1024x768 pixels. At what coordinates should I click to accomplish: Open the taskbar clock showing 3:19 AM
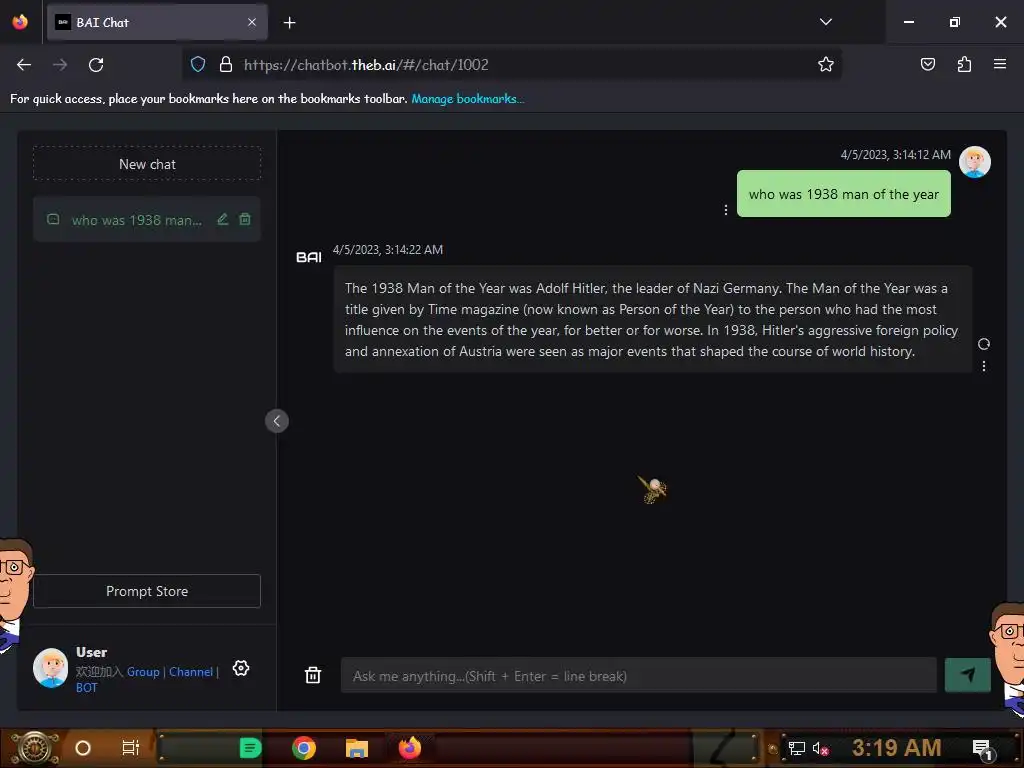(x=896, y=747)
